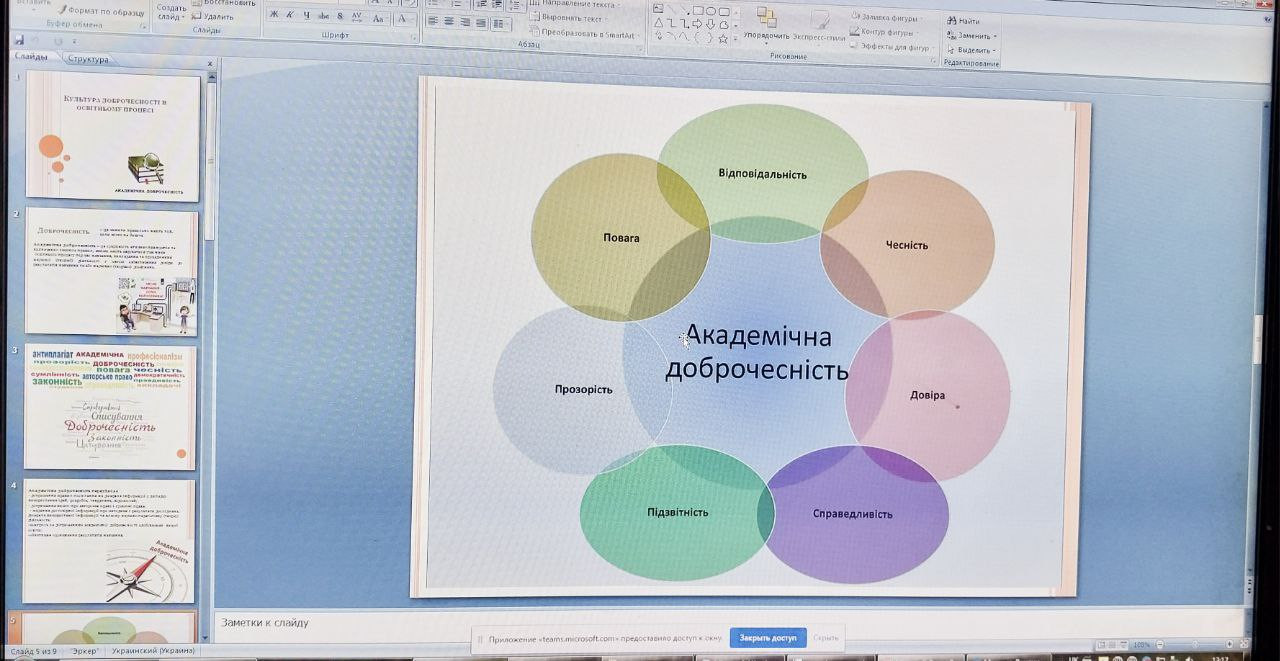Close the slides pane with X

pos(210,63)
